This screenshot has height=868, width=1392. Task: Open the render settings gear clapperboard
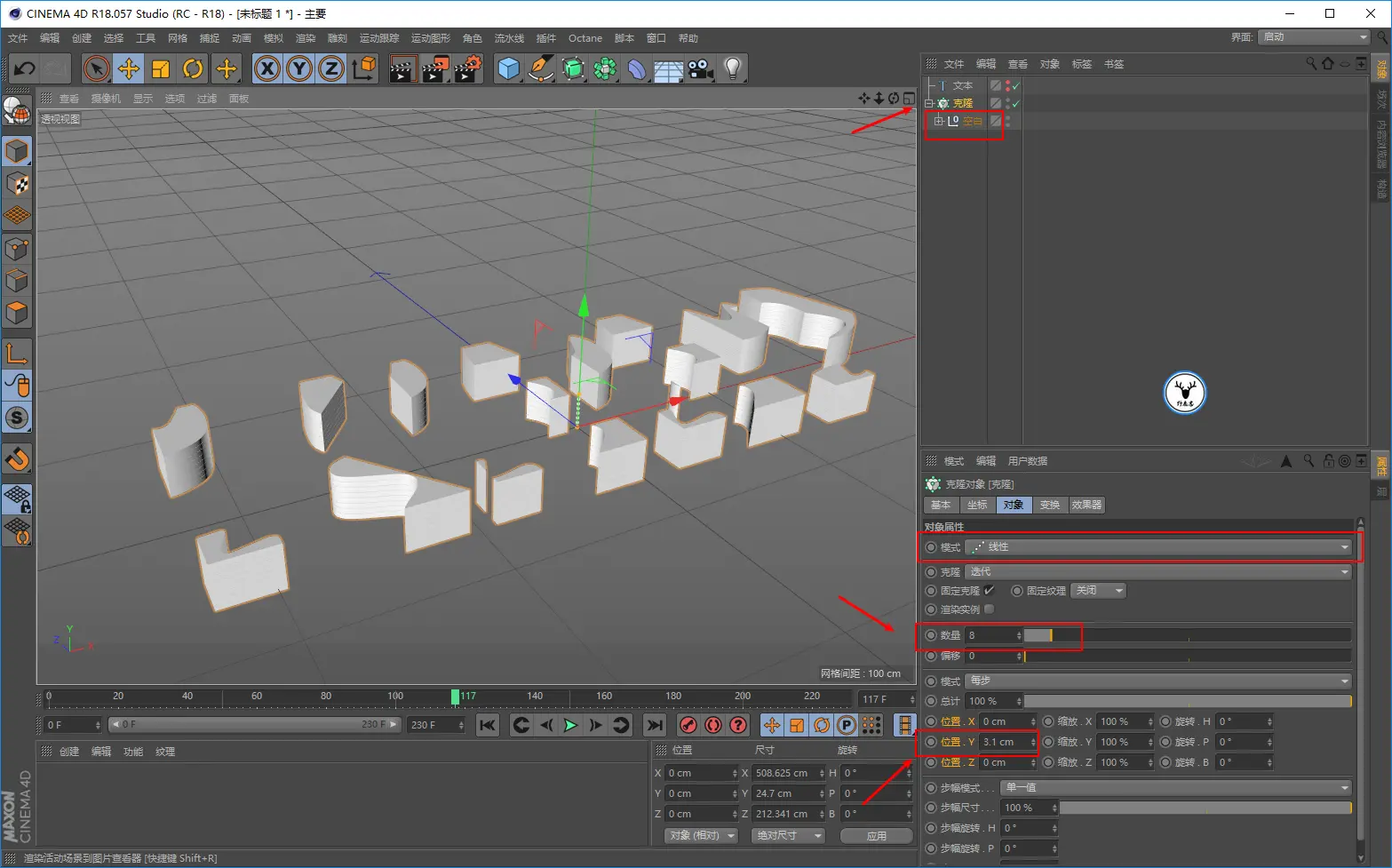coord(468,68)
